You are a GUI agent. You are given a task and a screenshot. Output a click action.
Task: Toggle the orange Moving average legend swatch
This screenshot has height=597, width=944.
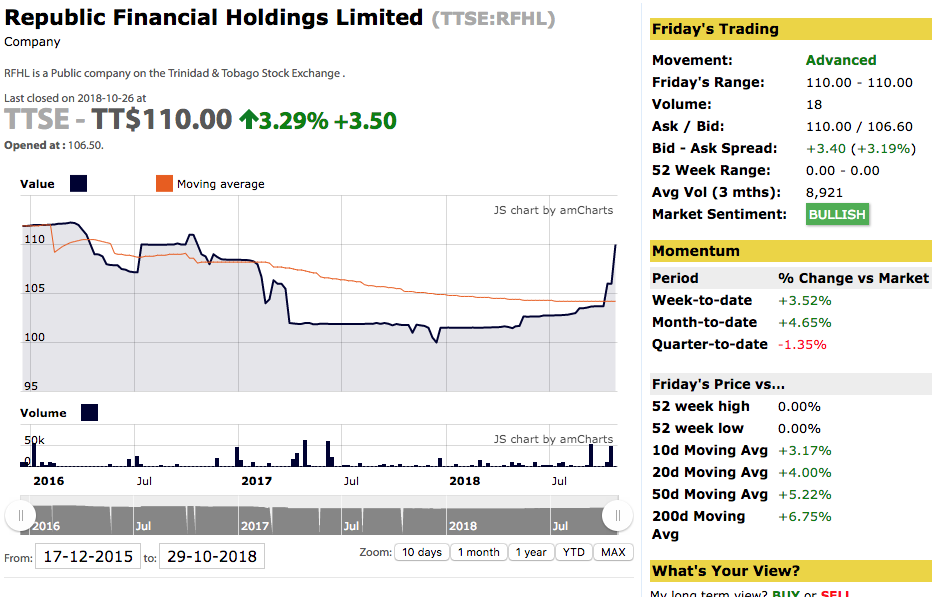tap(164, 184)
